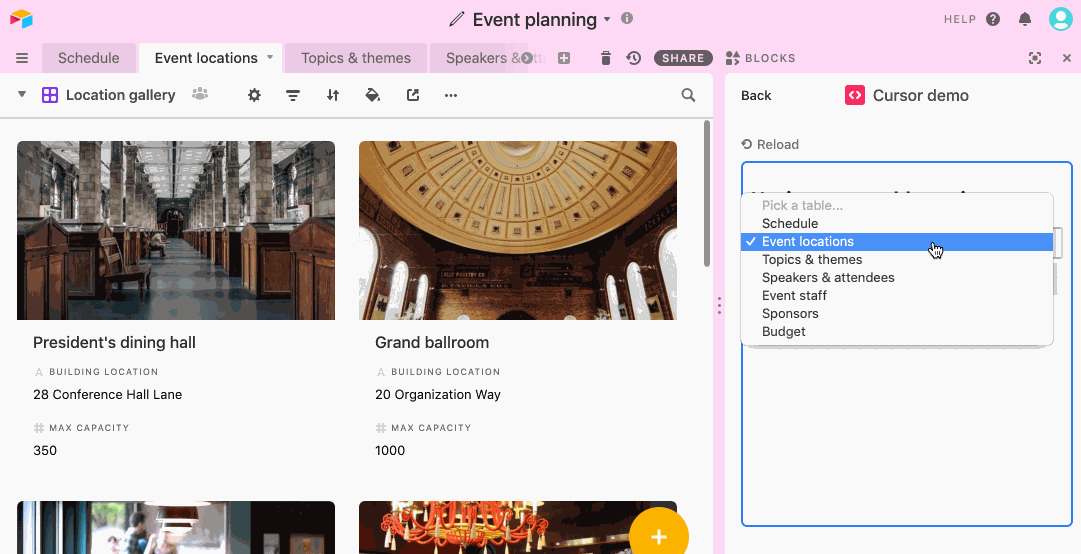1081x554 pixels.
Task: Open the gallery customize cards gear icon
Action: (254, 95)
